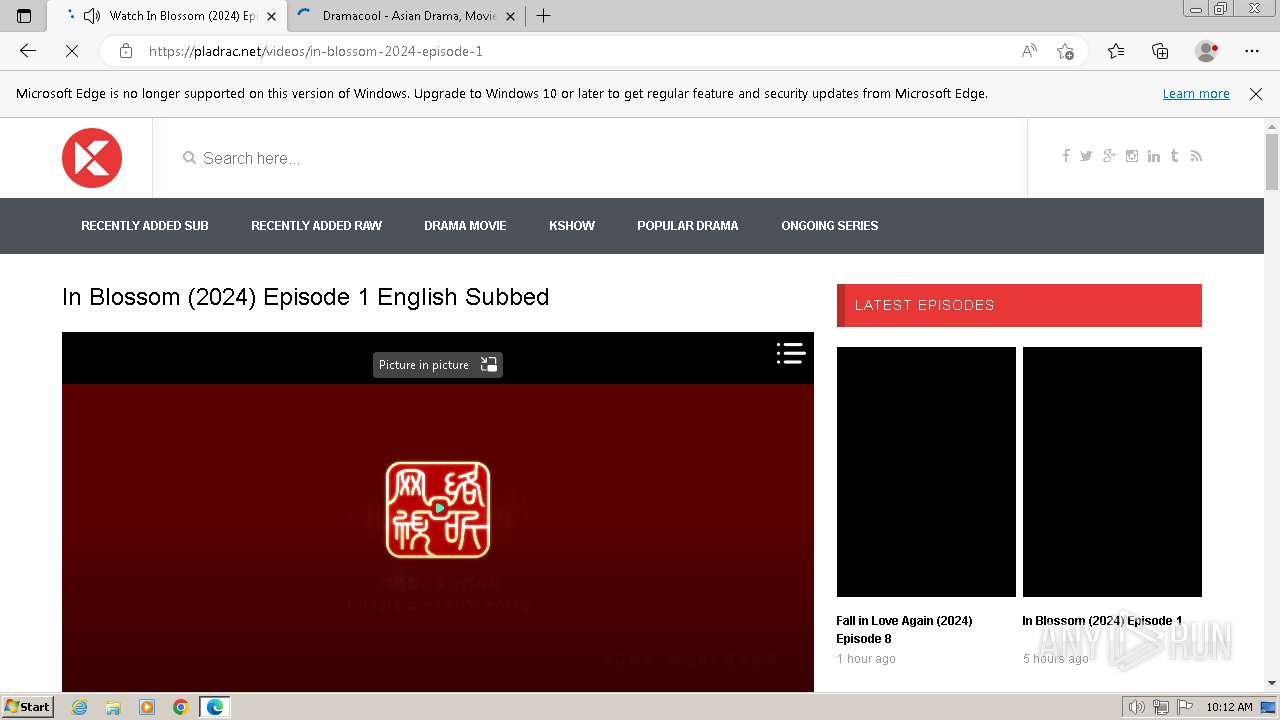Open network status tray icon
This screenshot has height=720, width=1280.
coord(1161,707)
